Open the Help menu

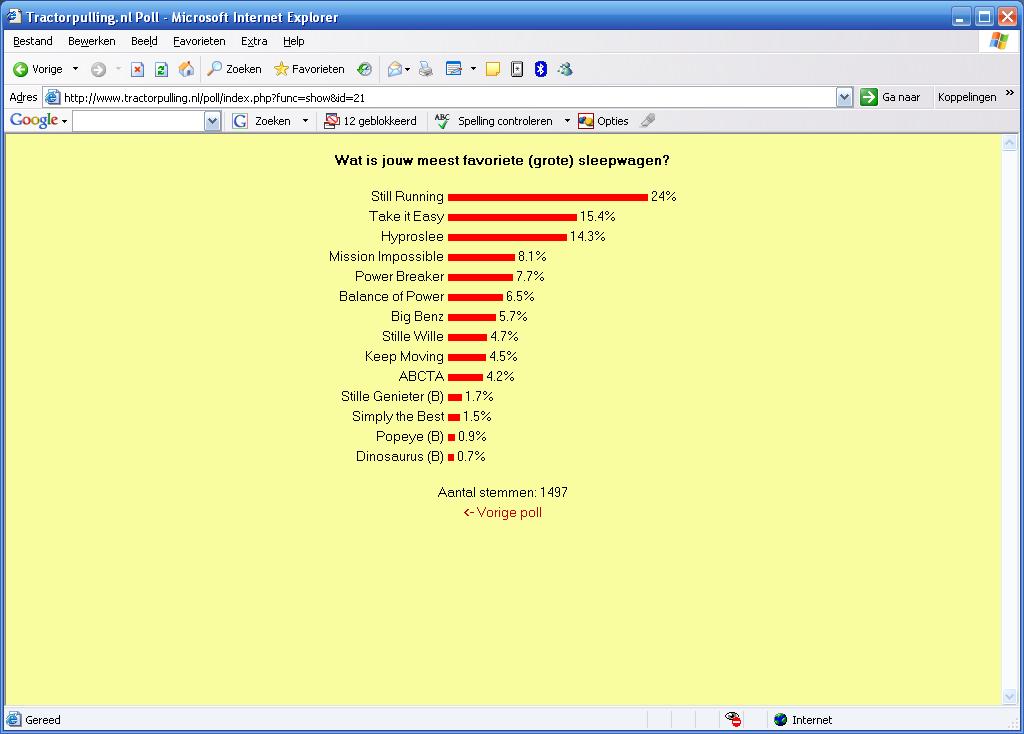click(x=294, y=41)
